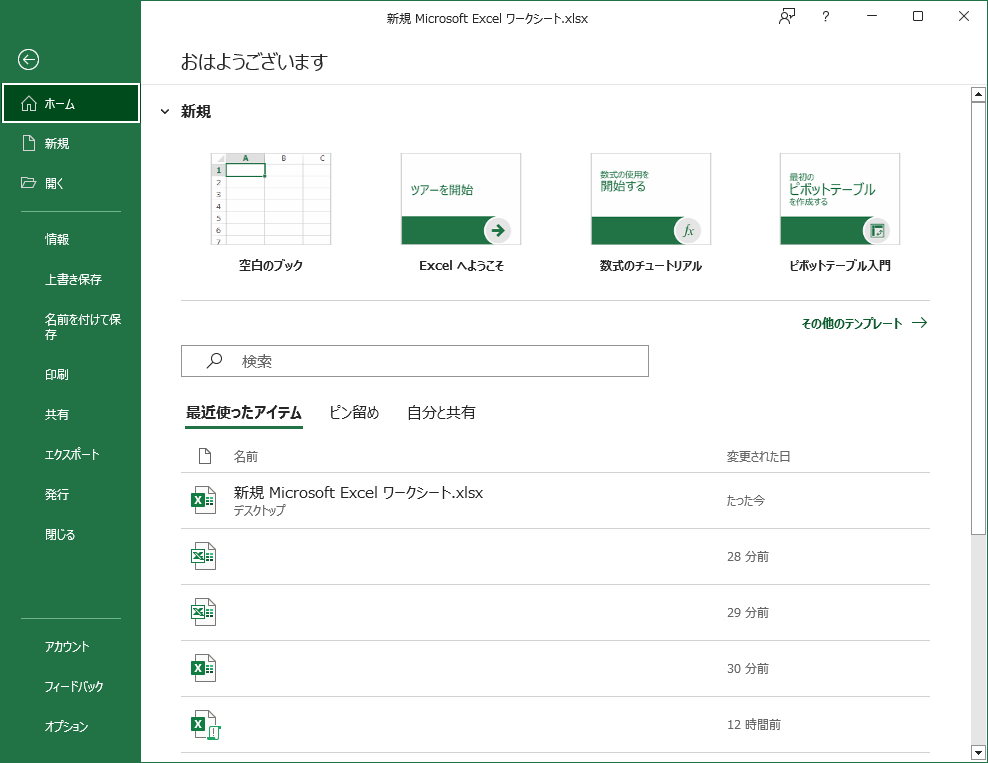Click the Excel icon in the 29 分前 row
988x763 pixels.
point(204,612)
